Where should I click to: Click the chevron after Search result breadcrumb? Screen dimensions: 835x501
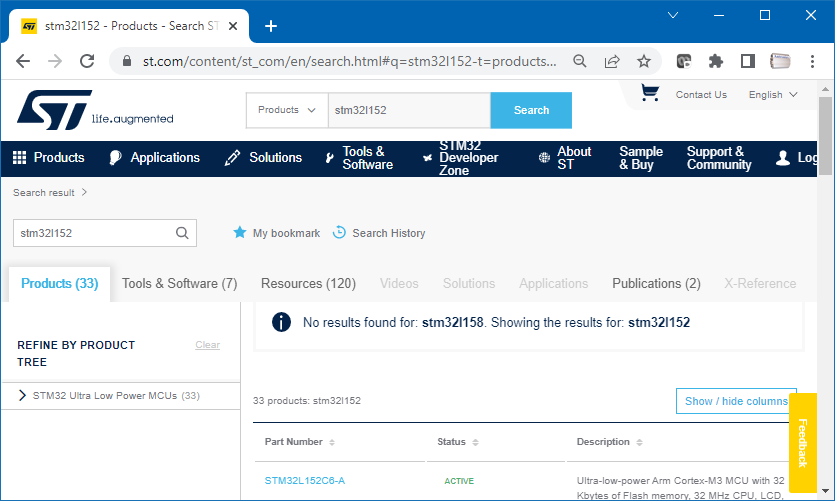click(x=84, y=192)
